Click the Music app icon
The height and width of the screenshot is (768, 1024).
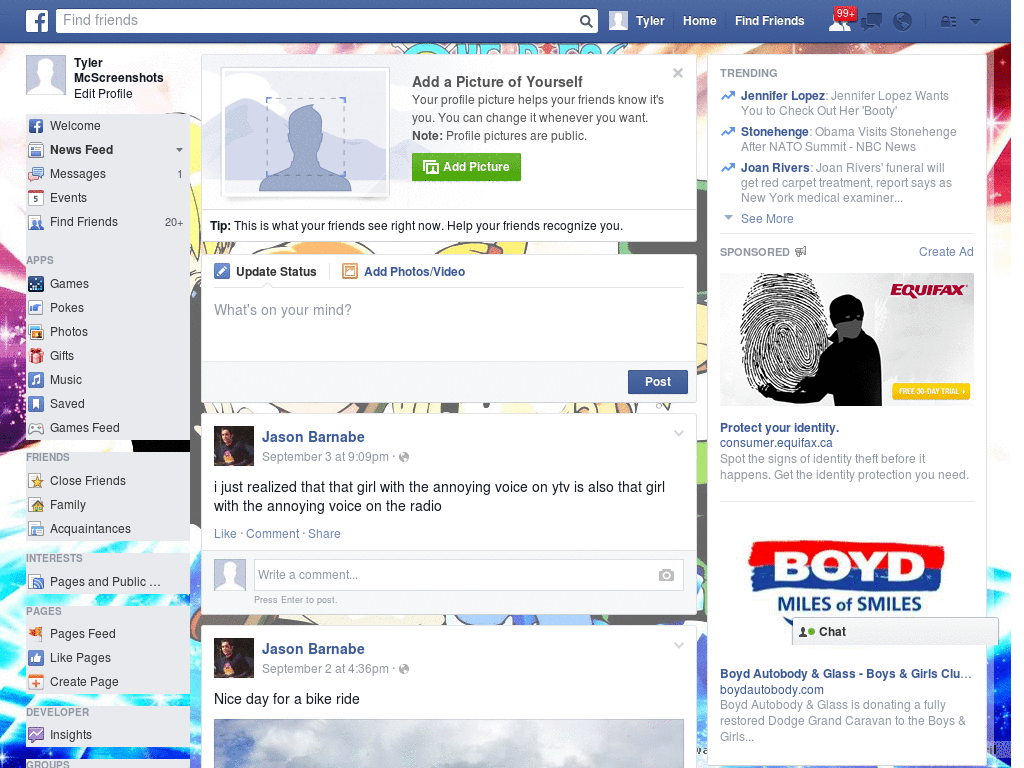(x=36, y=380)
